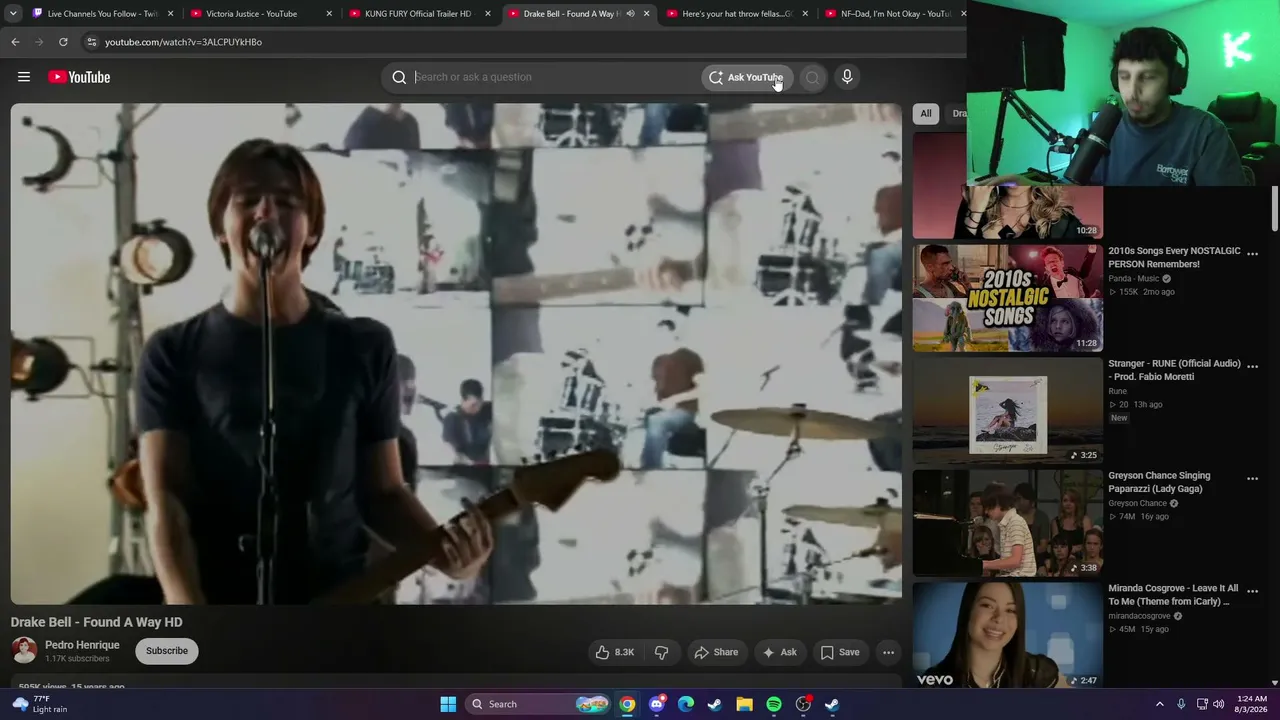The image size is (1280, 720).
Task: Close the Drake Bell tab
Action: click(x=646, y=14)
